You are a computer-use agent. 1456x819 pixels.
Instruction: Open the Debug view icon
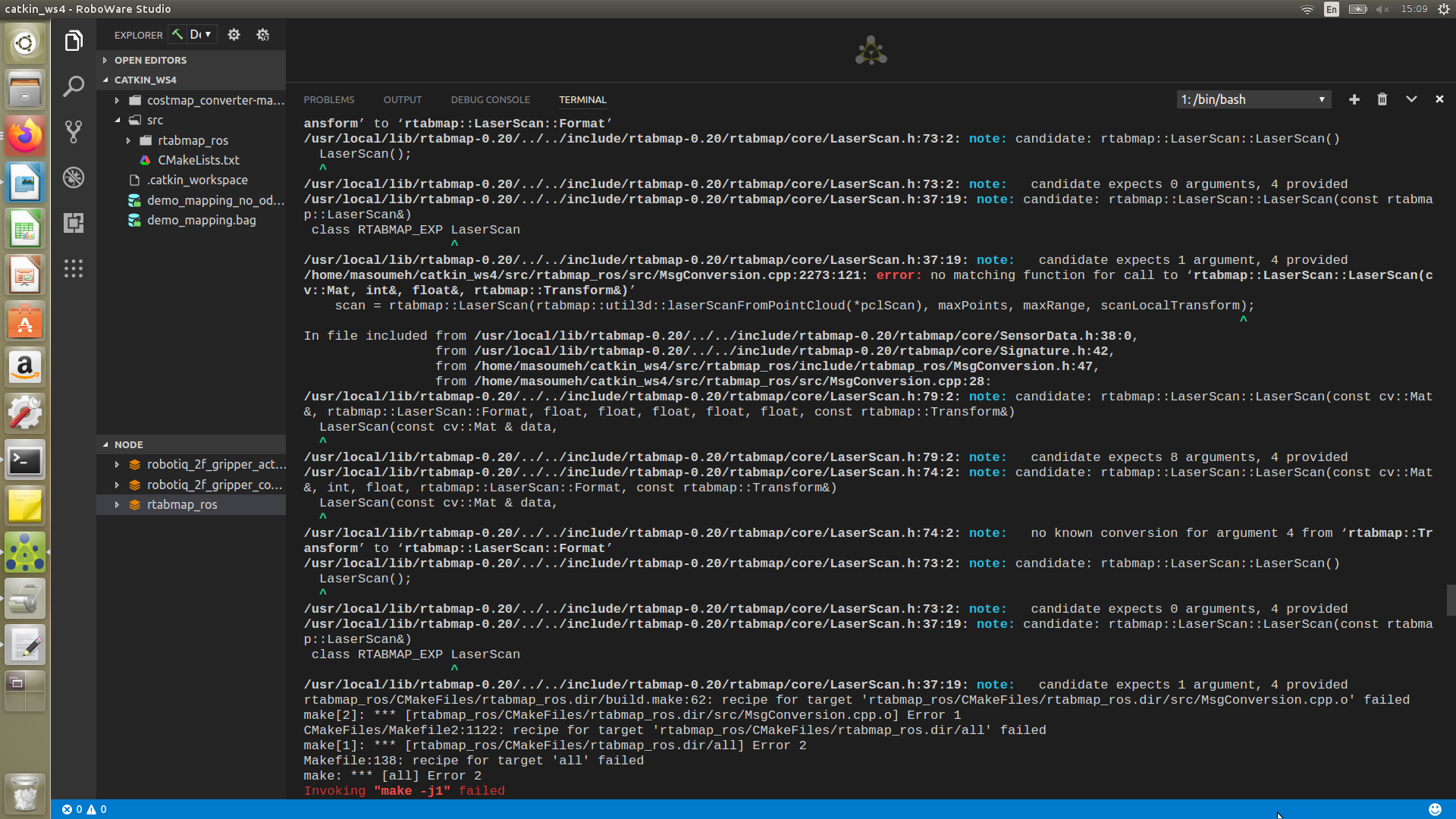click(74, 177)
